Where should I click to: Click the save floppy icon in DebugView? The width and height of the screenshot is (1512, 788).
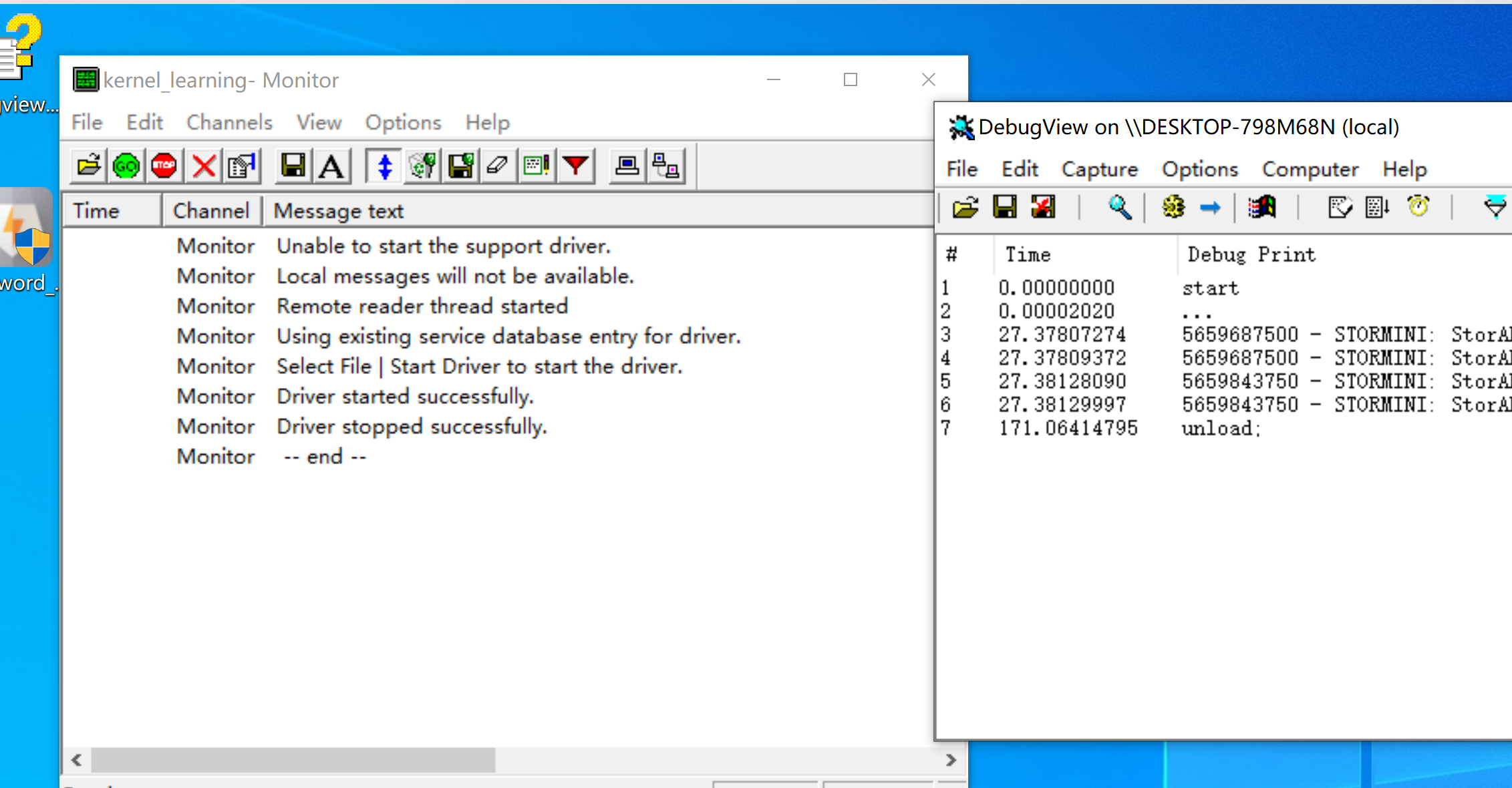[x=1005, y=208]
